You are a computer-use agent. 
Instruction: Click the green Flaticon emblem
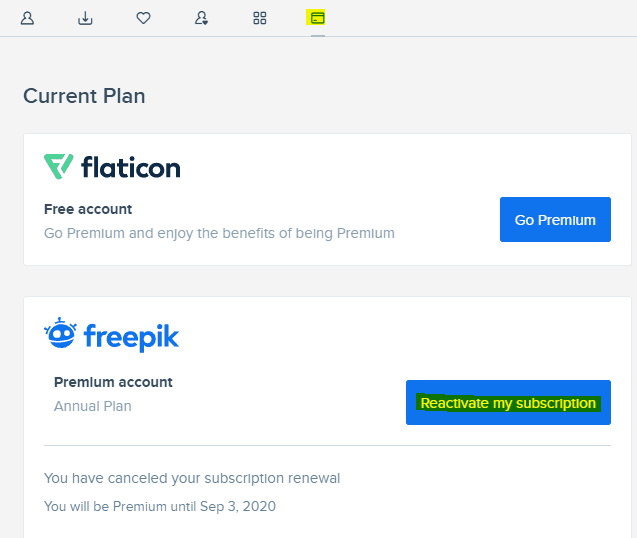[59, 166]
